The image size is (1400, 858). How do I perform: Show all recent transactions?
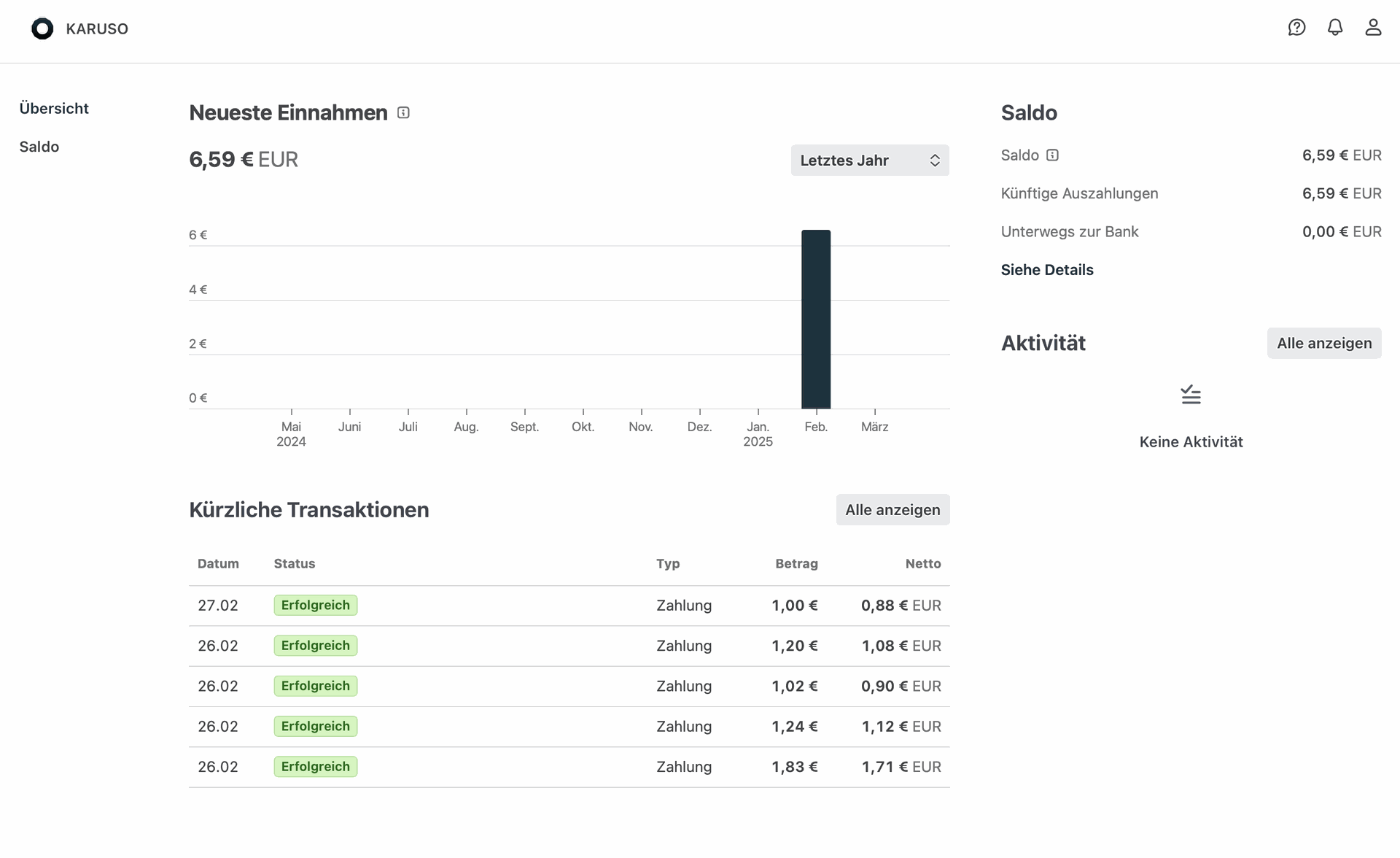click(x=892, y=510)
